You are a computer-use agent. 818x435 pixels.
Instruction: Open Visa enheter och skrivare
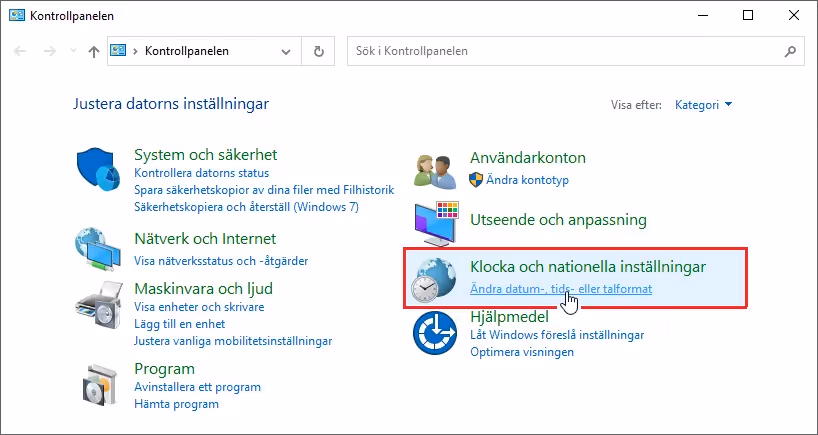click(x=199, y=307)
